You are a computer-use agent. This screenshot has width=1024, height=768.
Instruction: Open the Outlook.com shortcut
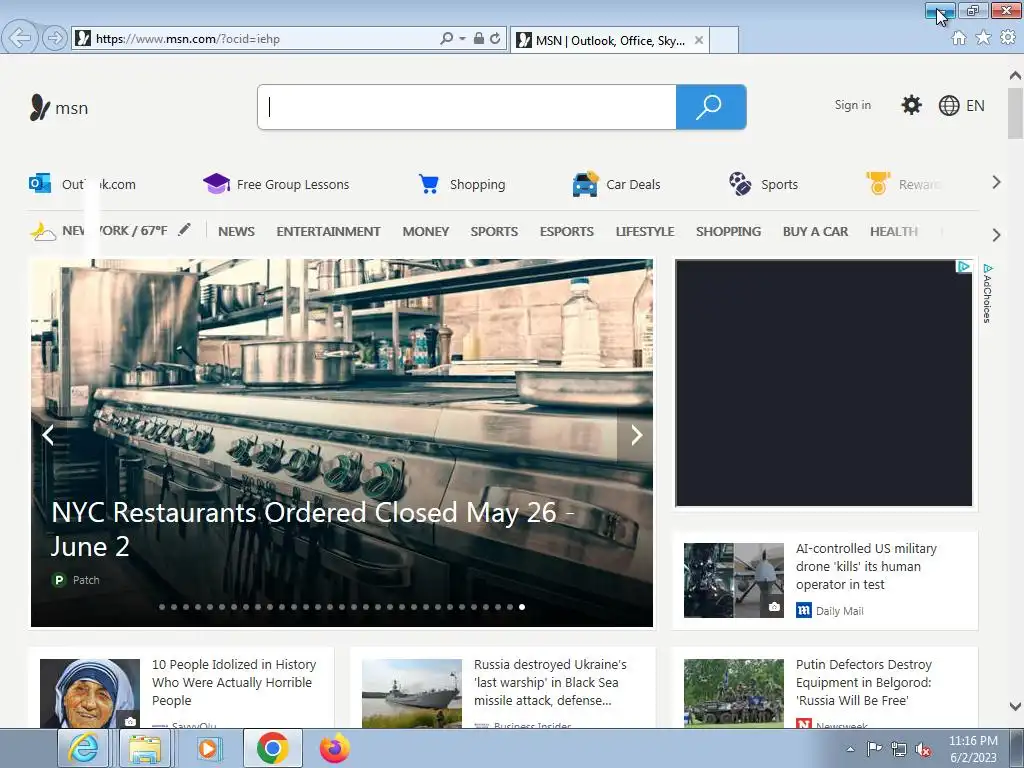point(82,184)
